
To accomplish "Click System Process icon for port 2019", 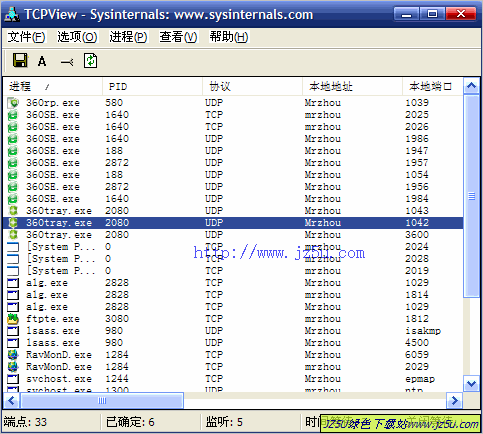I will click(x=13, y=271).
